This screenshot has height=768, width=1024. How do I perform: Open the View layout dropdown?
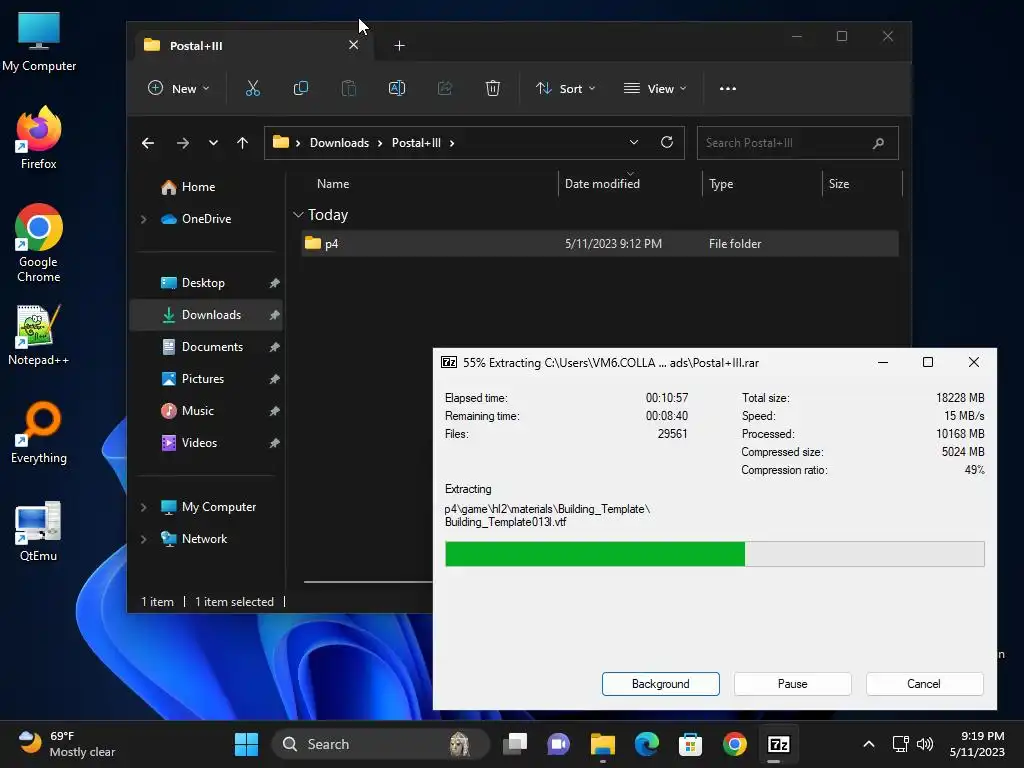coord(655,88)
